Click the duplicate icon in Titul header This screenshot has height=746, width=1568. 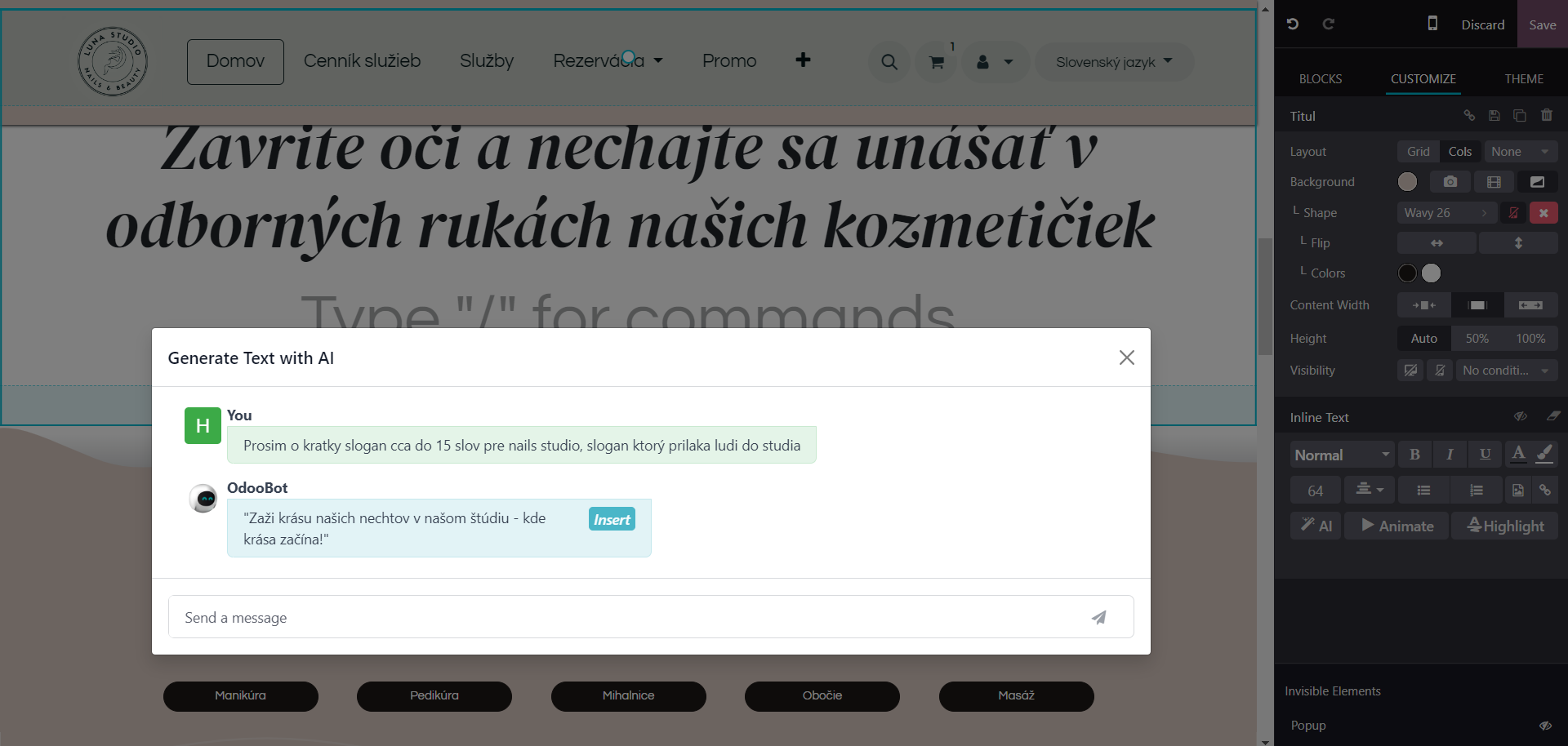tap(1519, 116)
